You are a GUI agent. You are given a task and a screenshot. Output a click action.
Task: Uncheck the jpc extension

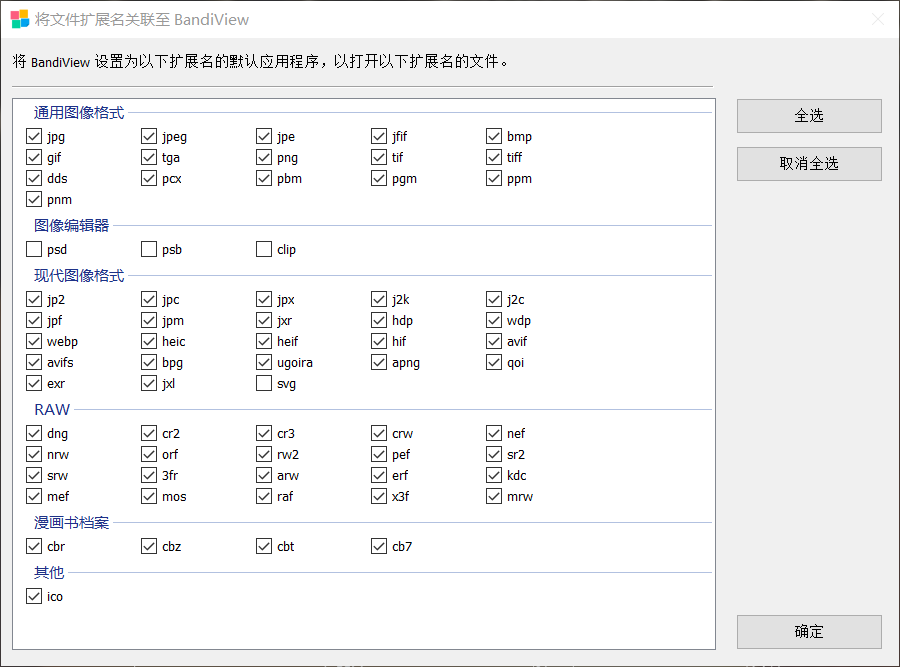[149, 299]
